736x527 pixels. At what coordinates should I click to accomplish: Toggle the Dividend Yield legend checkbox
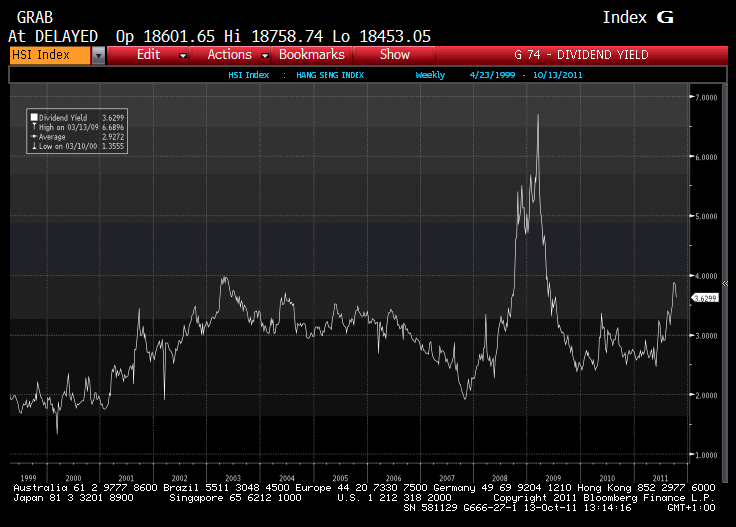(x=34, y=117)
